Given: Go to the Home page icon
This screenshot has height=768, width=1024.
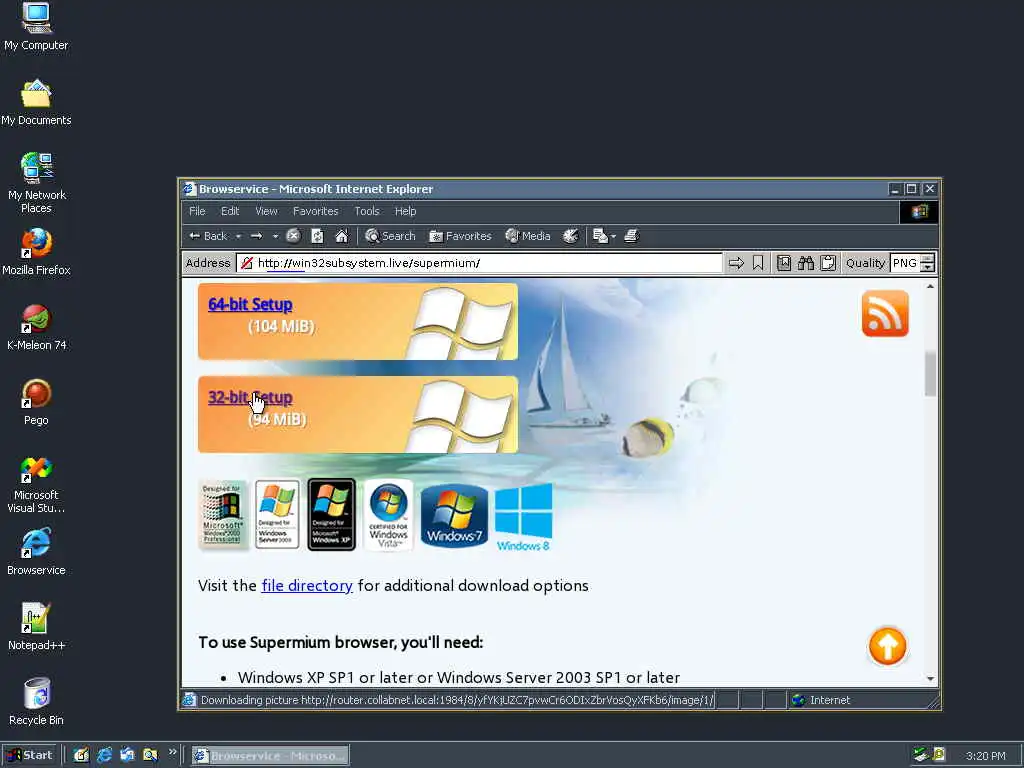Looking at the screenshot, I should click(342, 236).
